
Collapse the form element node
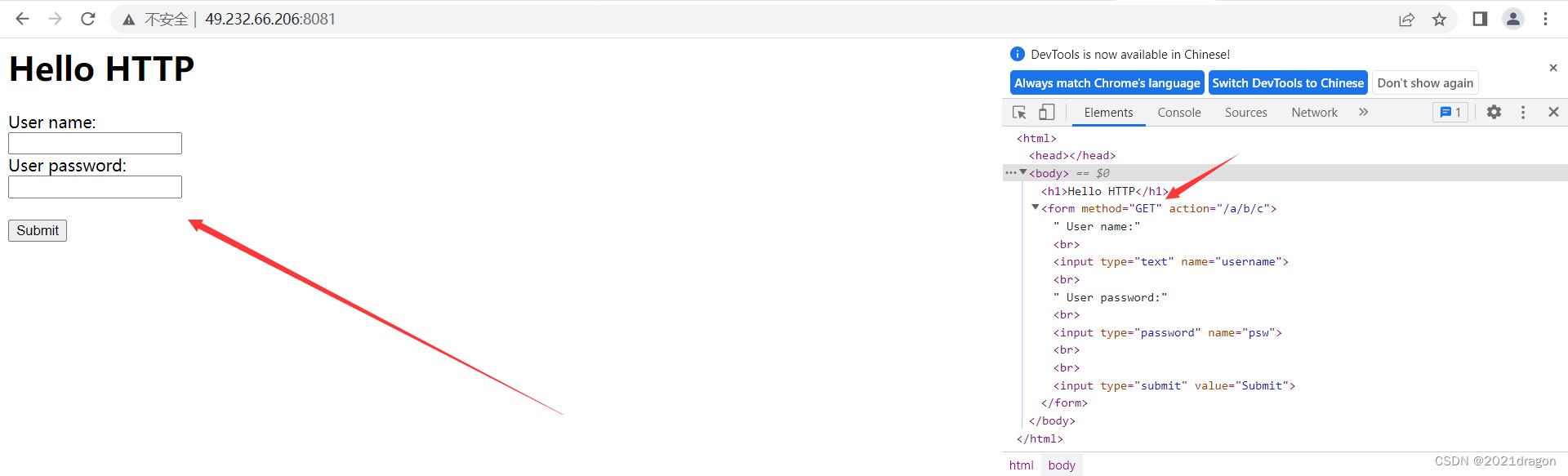tap(1036, 207)
